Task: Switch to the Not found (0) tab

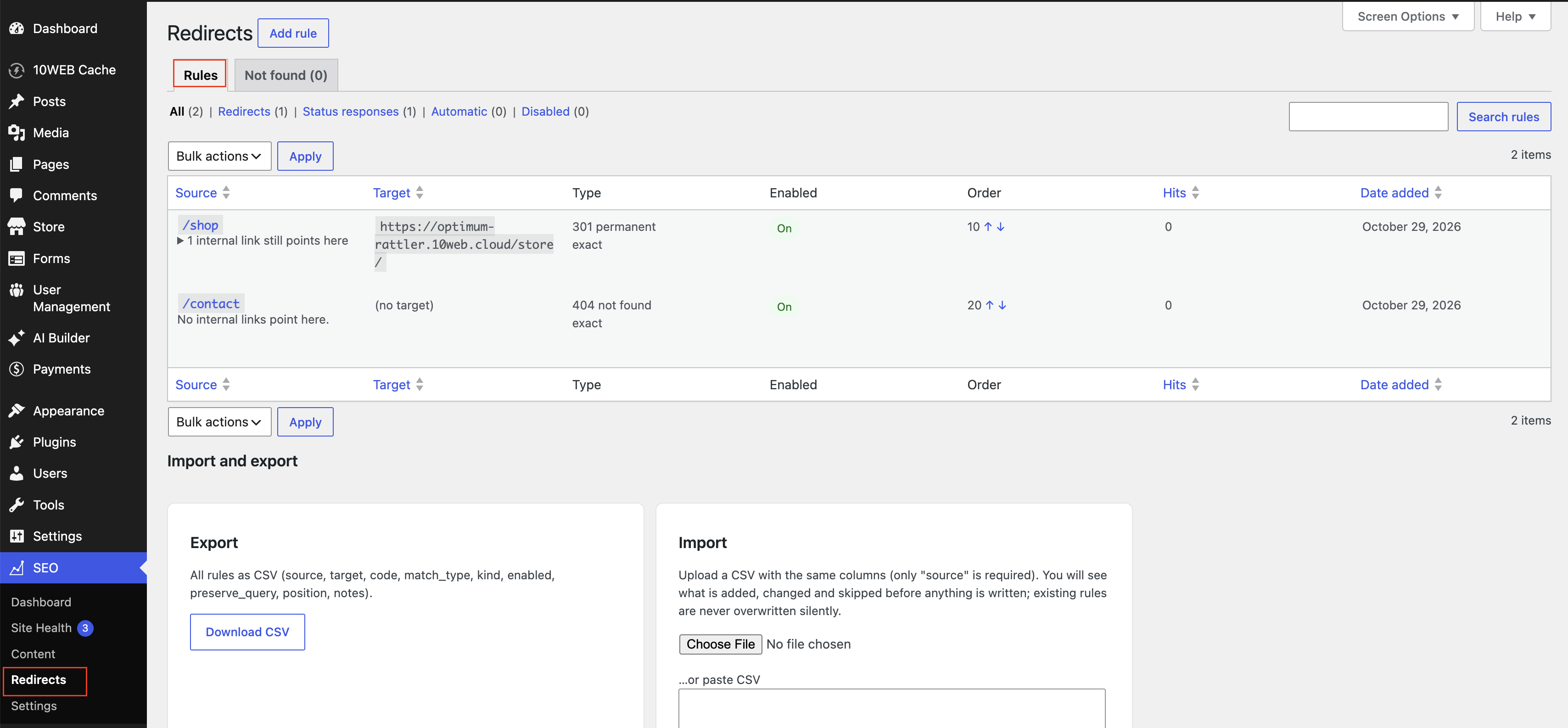Action: click(286, 75)
